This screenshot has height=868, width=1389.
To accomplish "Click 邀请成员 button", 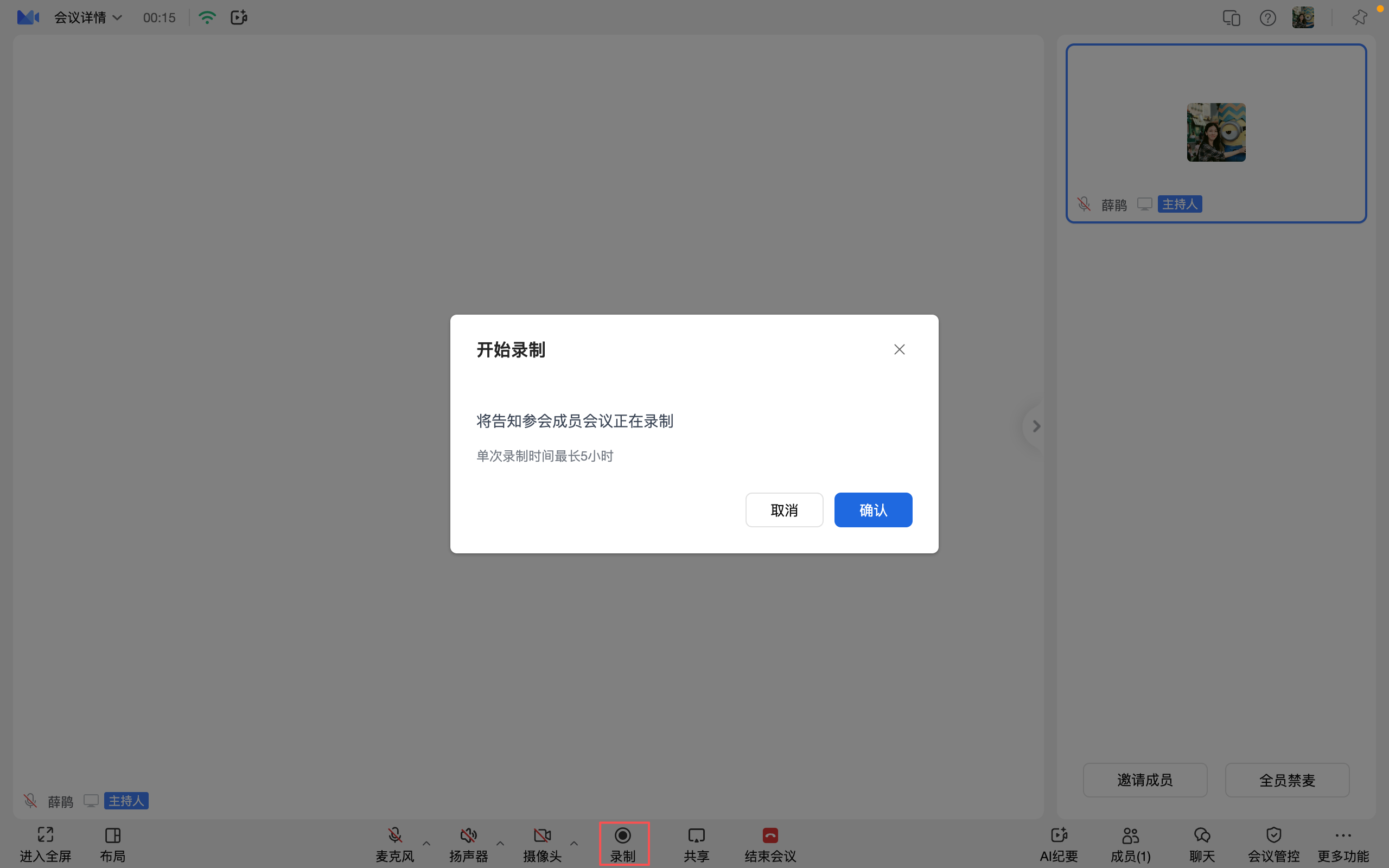I will [1144, 780].
